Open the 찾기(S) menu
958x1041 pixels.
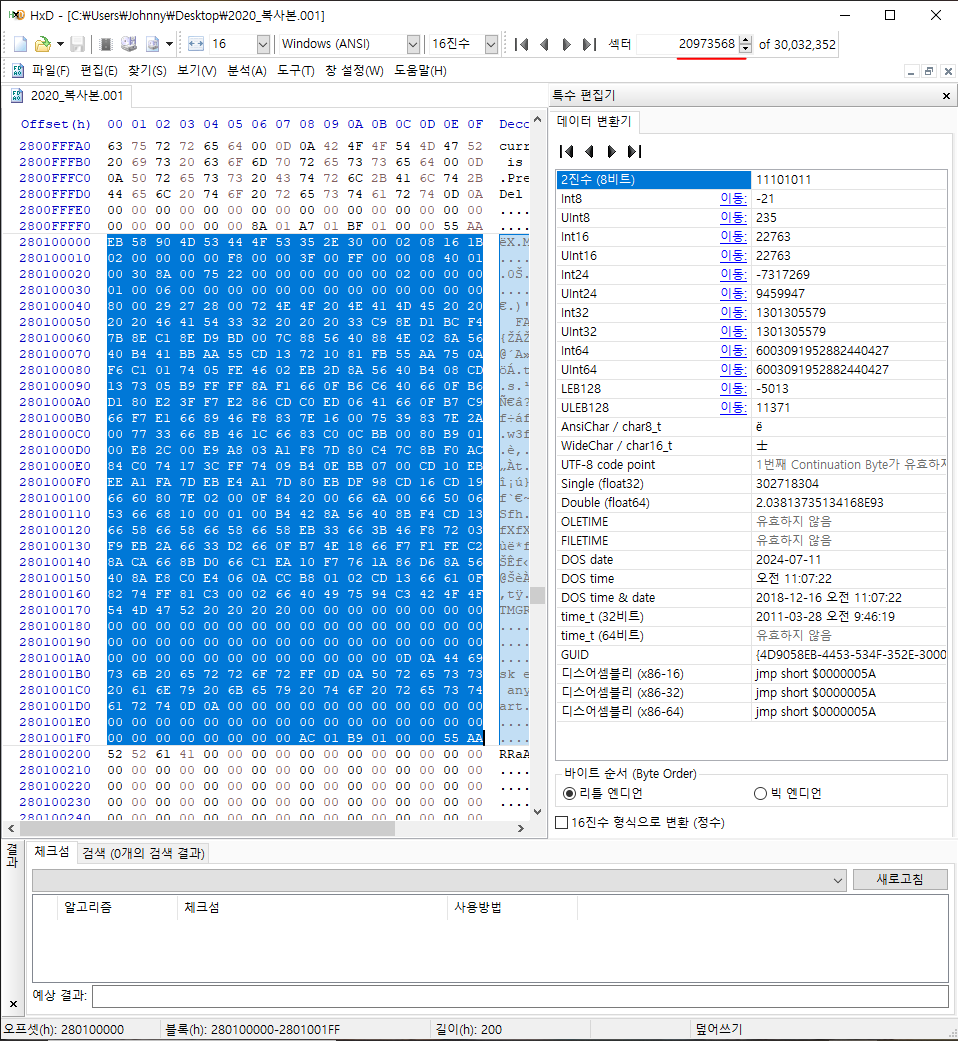click(x=147, y=70)
